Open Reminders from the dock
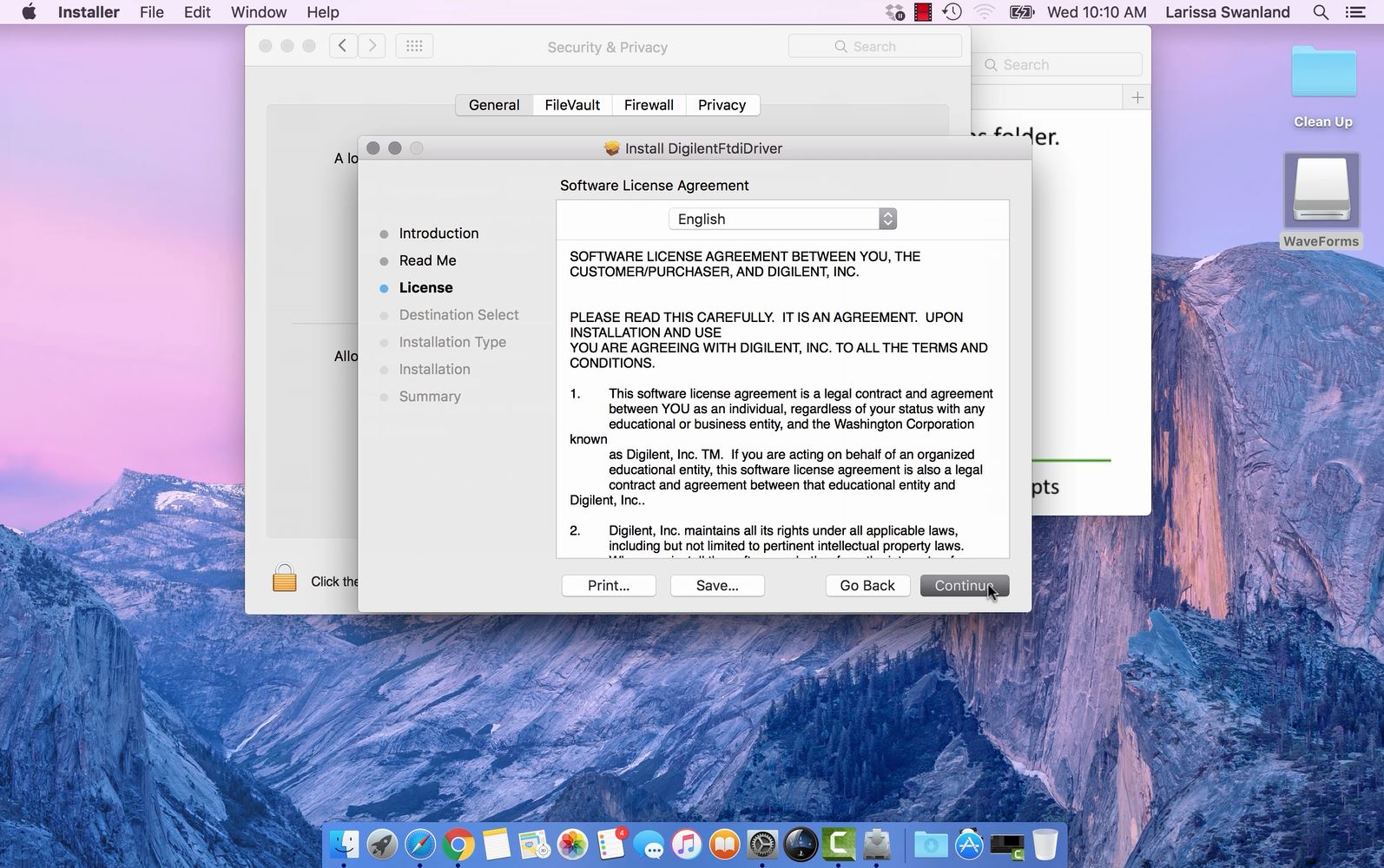1384x868 pixels. 611,844
